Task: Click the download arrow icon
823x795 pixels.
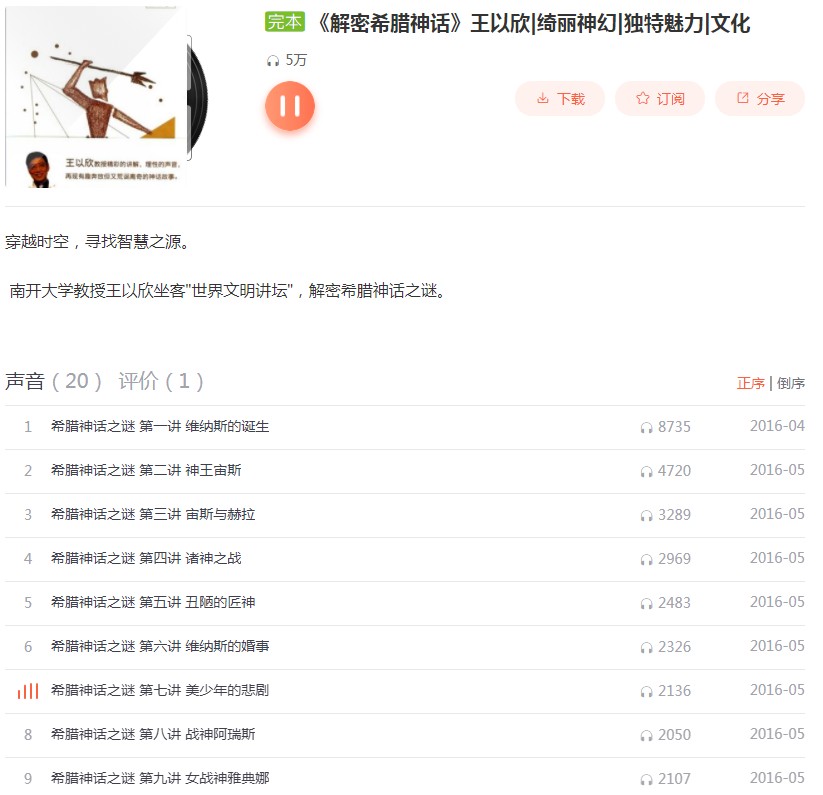Action: pyautogui.click(x=543, y=98)
